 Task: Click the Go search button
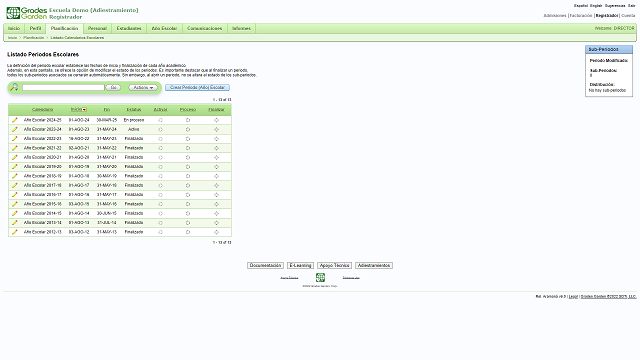pos(113,87)
